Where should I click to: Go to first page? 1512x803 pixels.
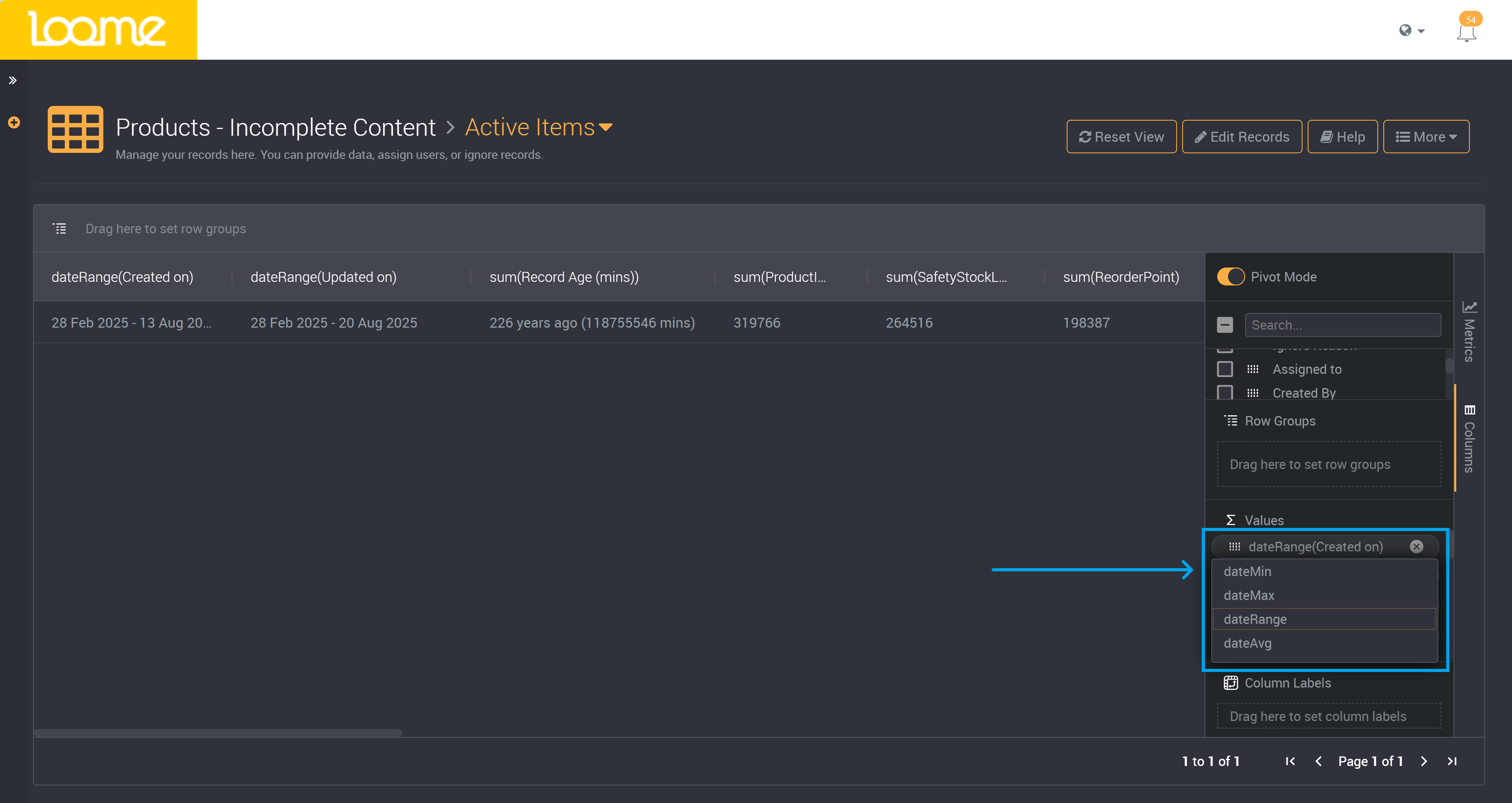[1290, 761]
